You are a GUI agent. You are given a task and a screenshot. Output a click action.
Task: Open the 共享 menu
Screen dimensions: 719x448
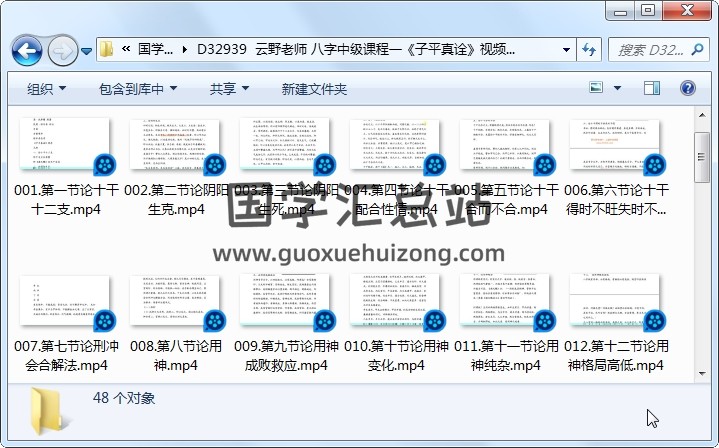229,89
